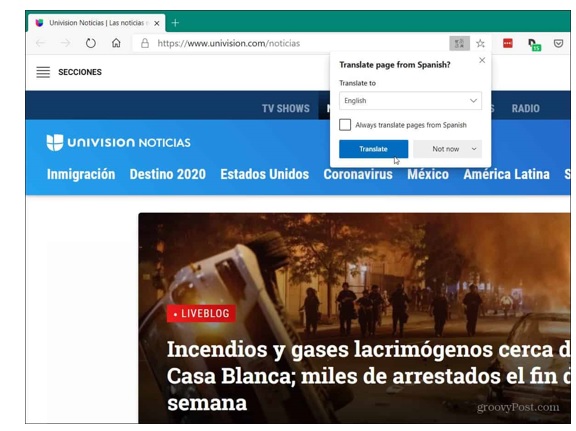Open the México section
576x431 pixels.
[428, 174]
